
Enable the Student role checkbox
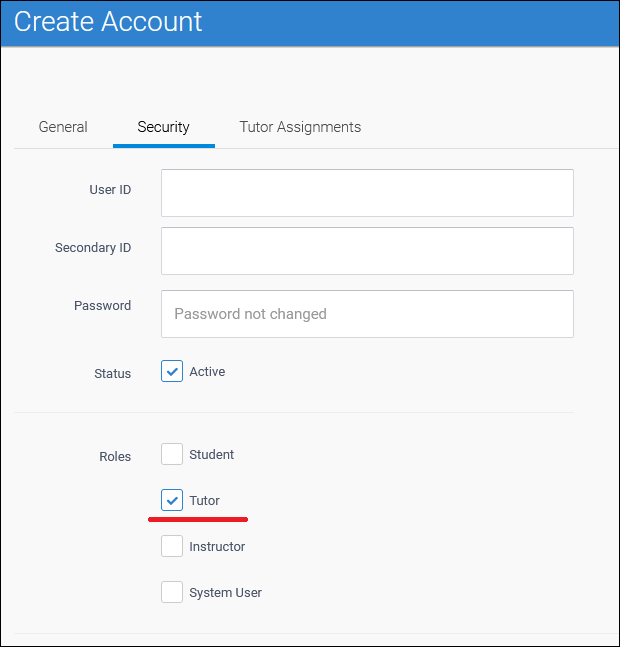click(172, 454)
